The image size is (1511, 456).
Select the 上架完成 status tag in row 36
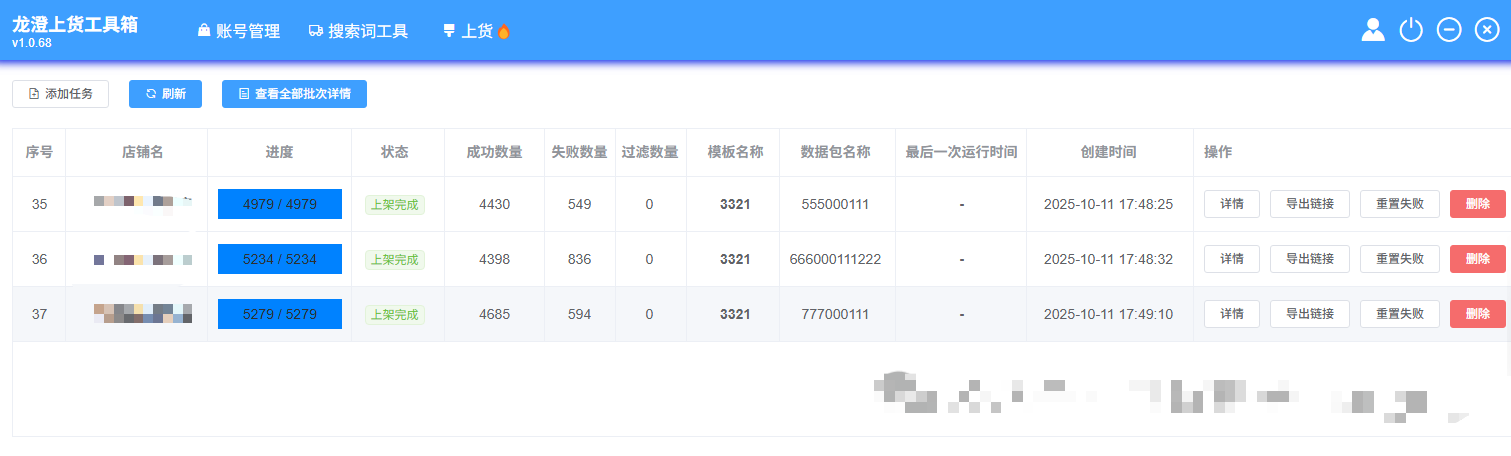pyautogui.click(x=394, y=259)
